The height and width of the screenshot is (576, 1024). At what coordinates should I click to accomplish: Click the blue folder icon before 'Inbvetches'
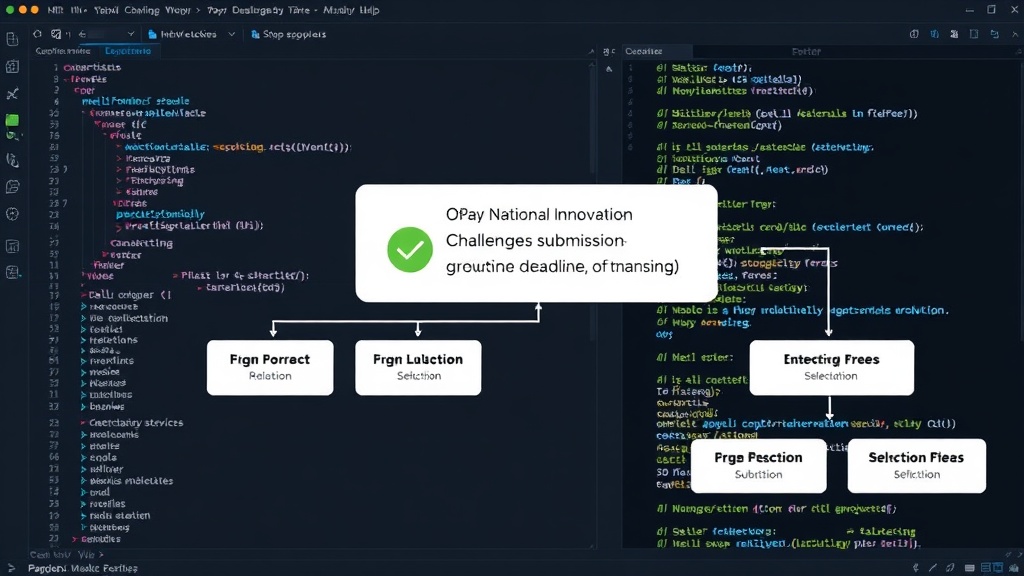point(152,34)
